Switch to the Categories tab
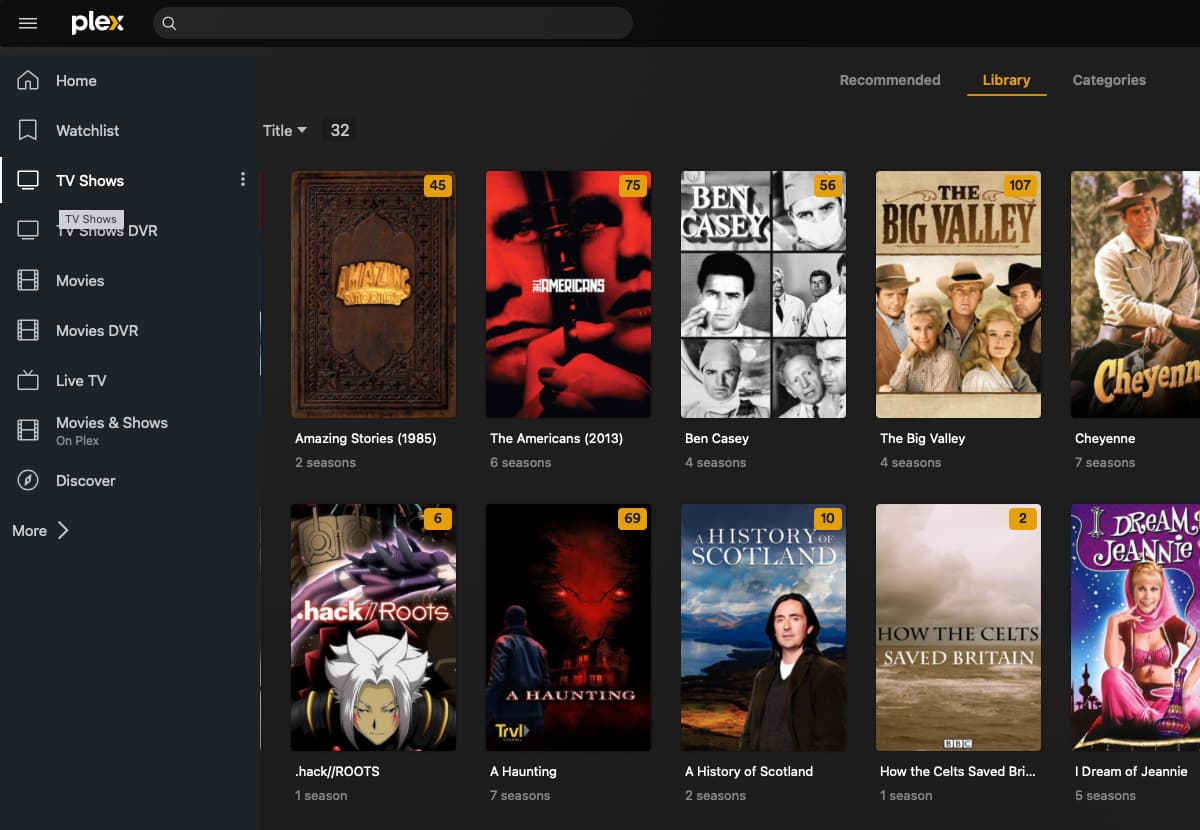Viewport: 1200px width, 830px height. [1109, 80]
